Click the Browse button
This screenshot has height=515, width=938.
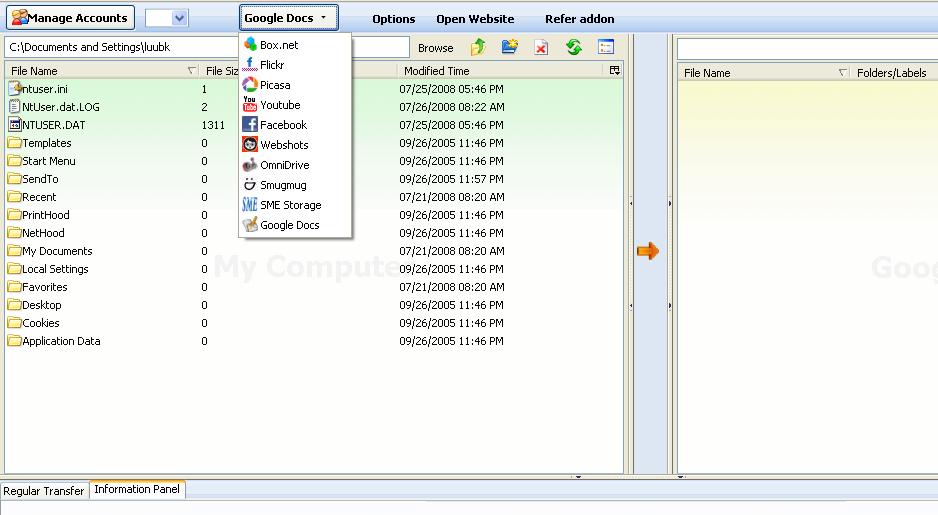[436, 48]
